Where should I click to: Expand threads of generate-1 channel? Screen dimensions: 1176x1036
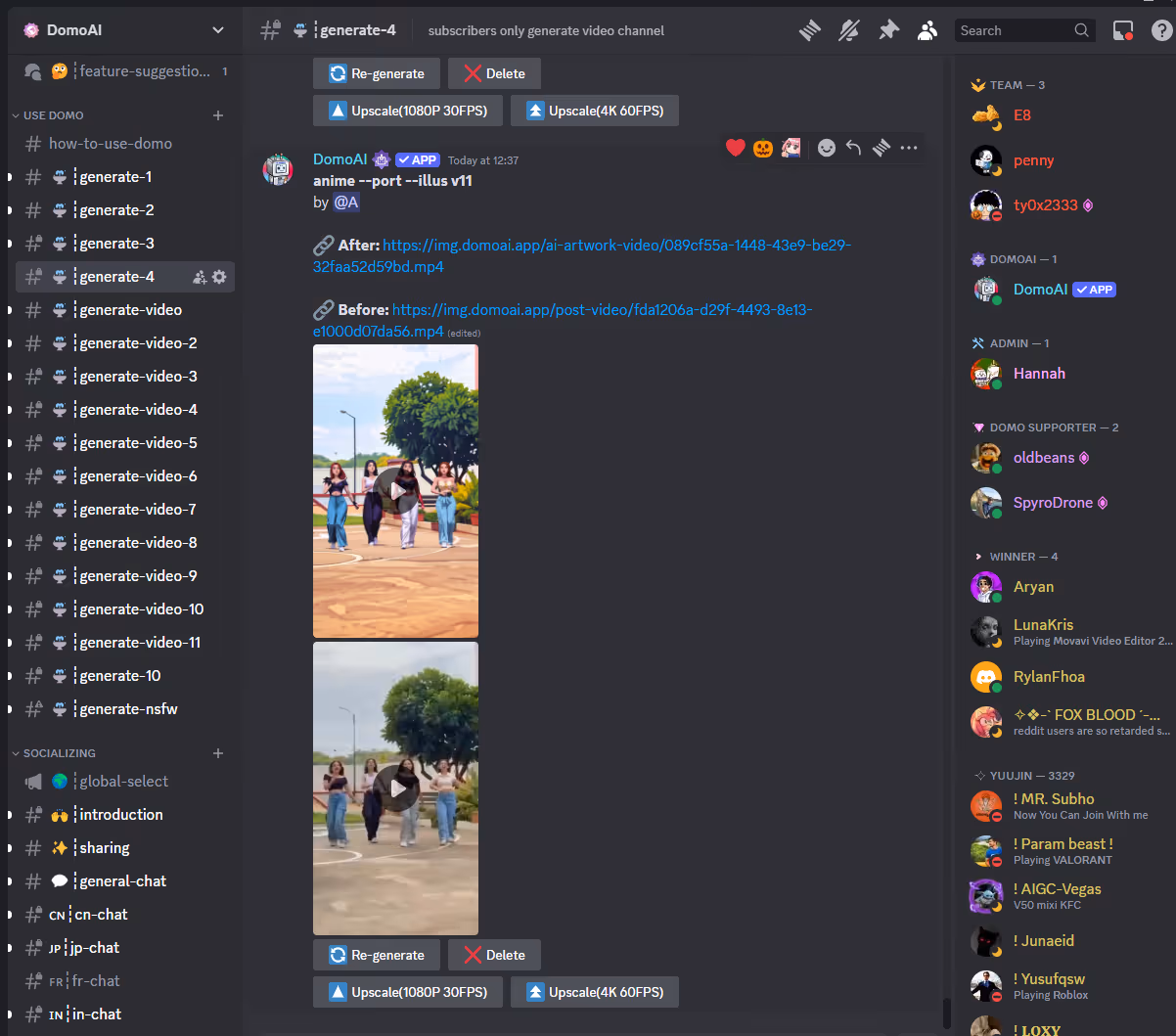(x=10, y=177)
